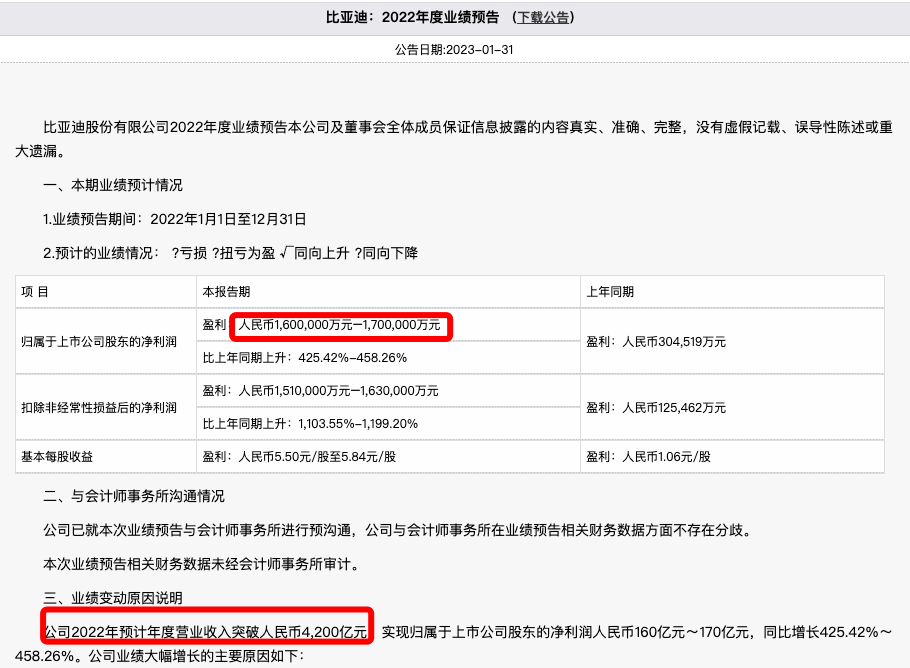Click the 亏损 option text
The image size is (910, 668).
click(193, 253)
